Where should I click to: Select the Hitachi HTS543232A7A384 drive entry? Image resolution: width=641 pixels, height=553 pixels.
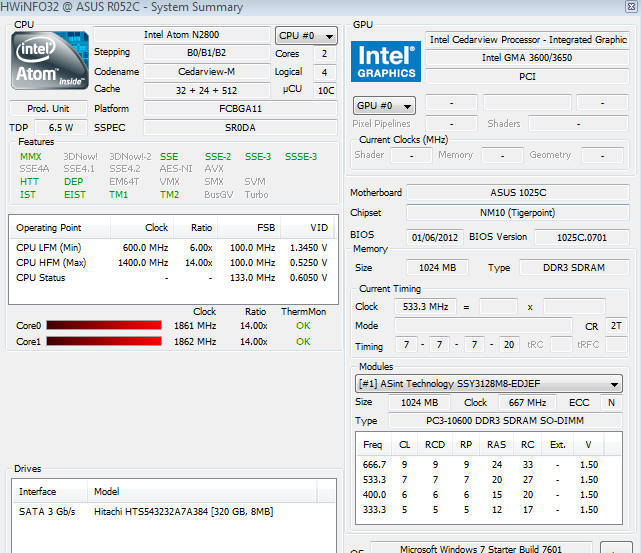tap(174, 512)
